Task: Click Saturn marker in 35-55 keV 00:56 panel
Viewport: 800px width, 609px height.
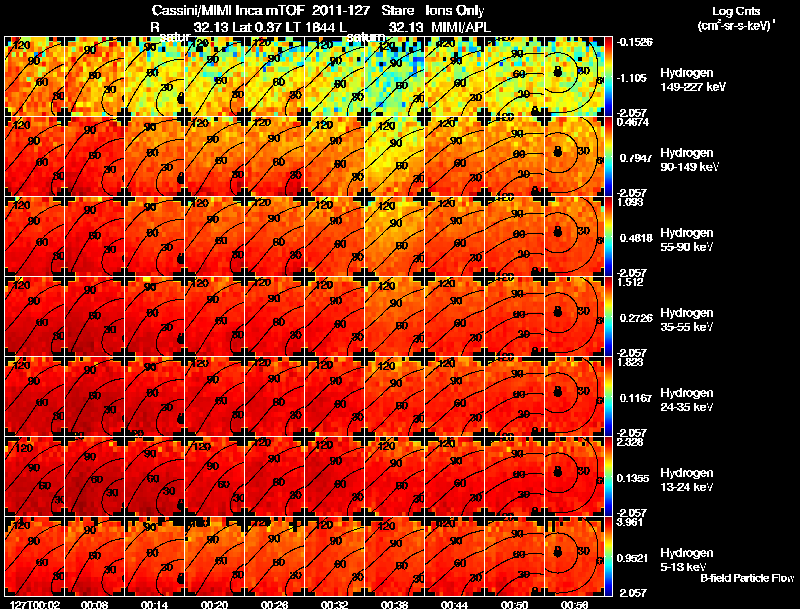Action: [x=558, y=312]
